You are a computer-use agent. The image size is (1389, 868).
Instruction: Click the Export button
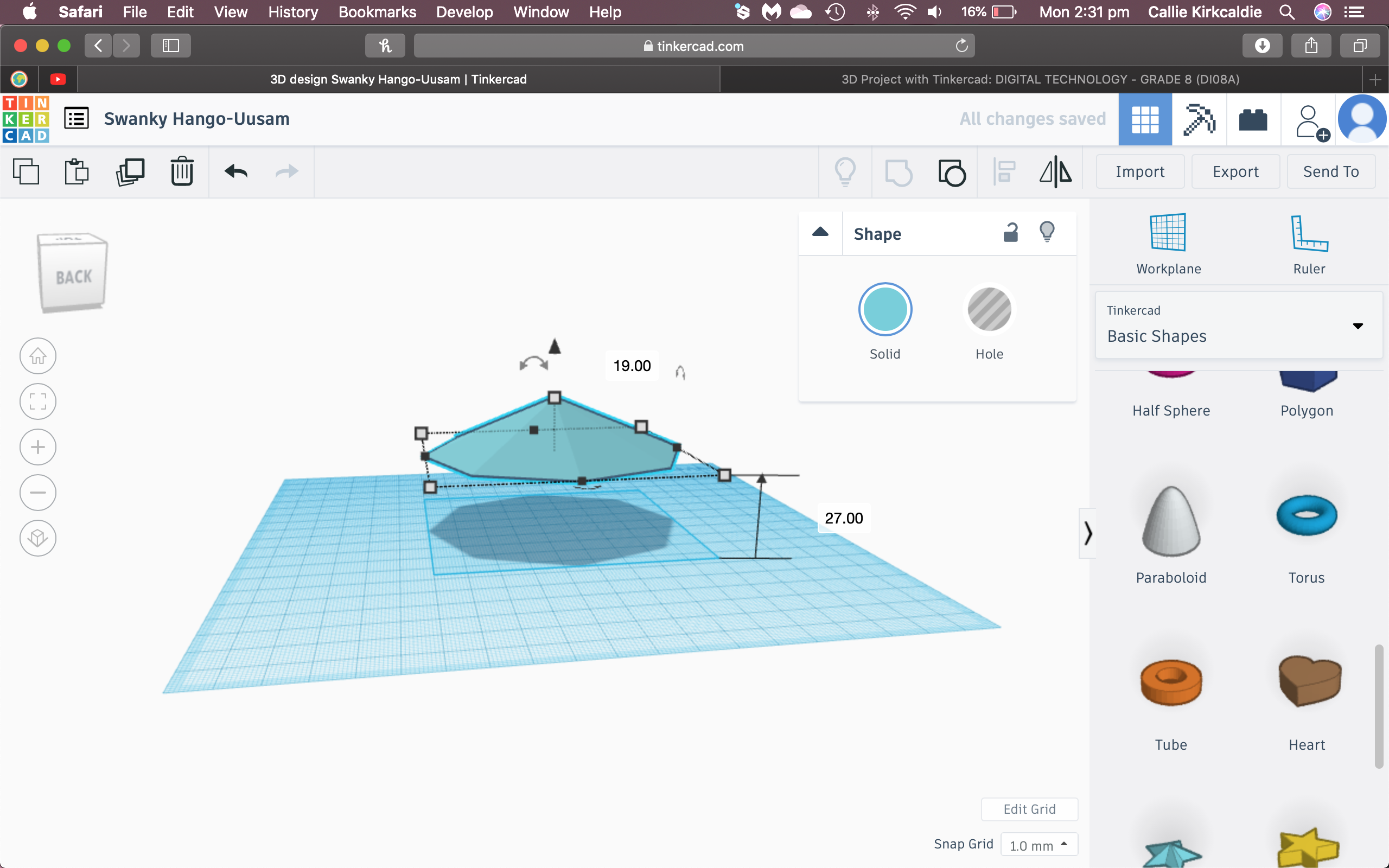(1235, 171)
